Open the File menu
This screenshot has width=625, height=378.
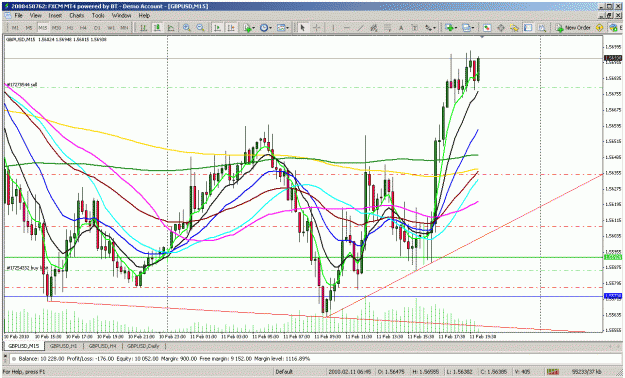18,16
